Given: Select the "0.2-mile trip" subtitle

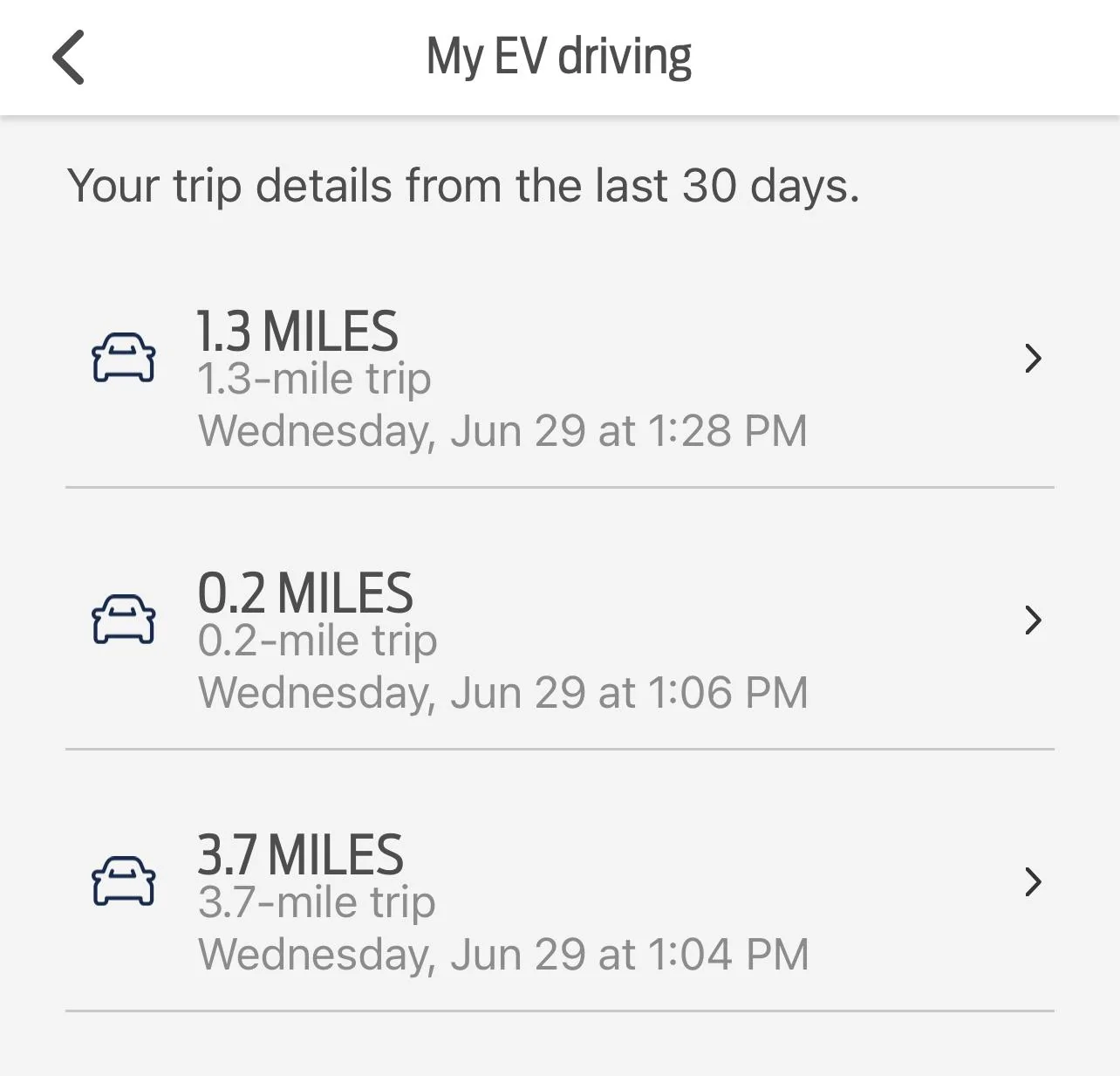Looking at the screenshot, I should [318, 641].
